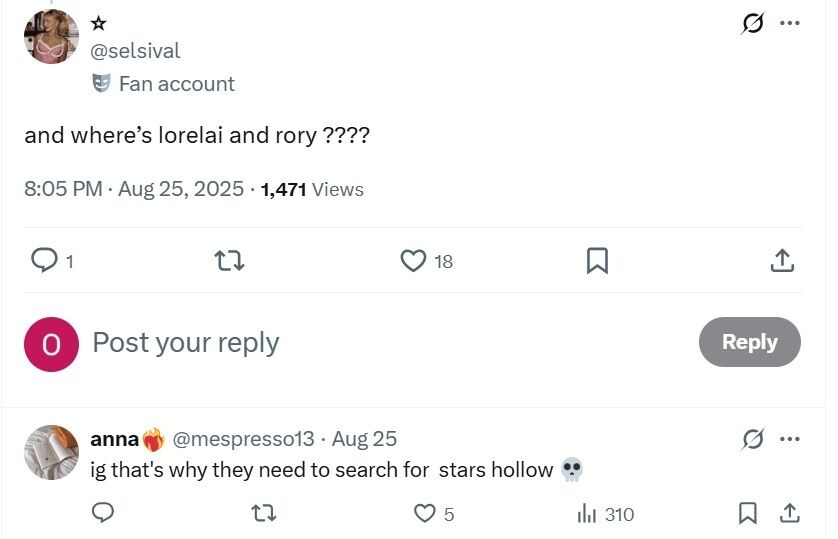Screen dimensions: 838x539
Task: Click the Fan account label
Action: pos(176,84)
